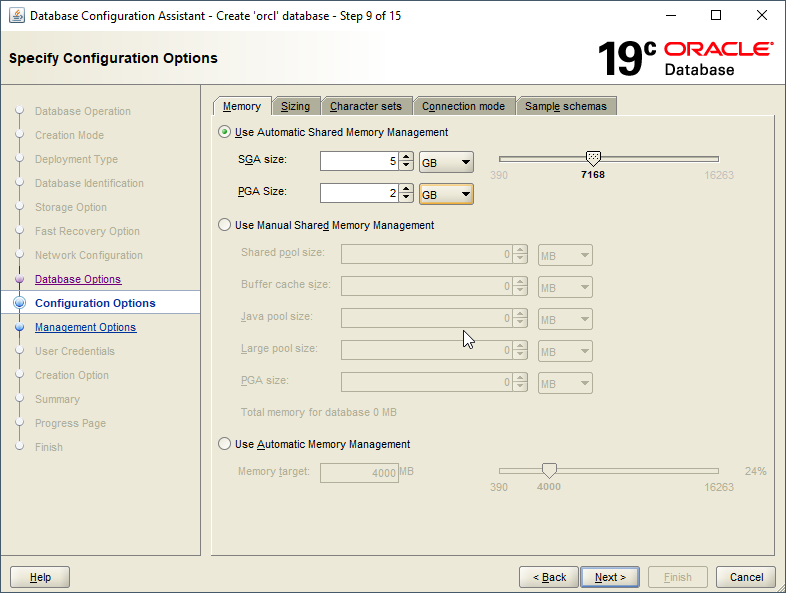Select Use Manual Shared Memory Management

pos(224,225)
